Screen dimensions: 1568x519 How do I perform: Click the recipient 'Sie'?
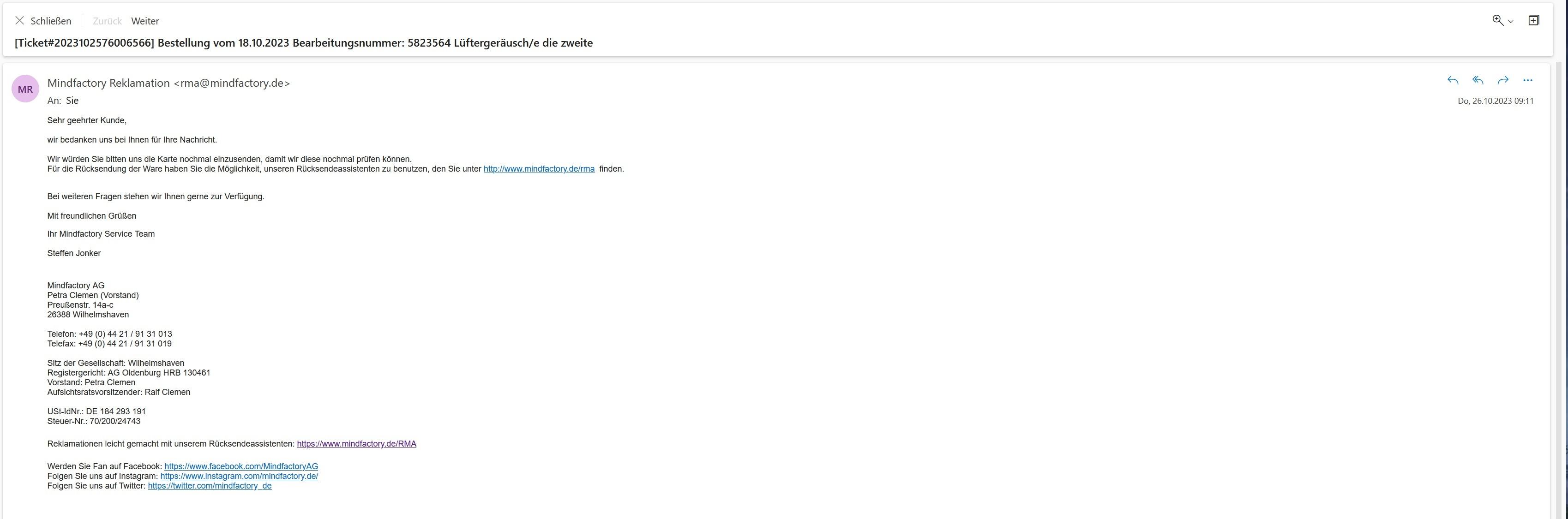[72, 101]
